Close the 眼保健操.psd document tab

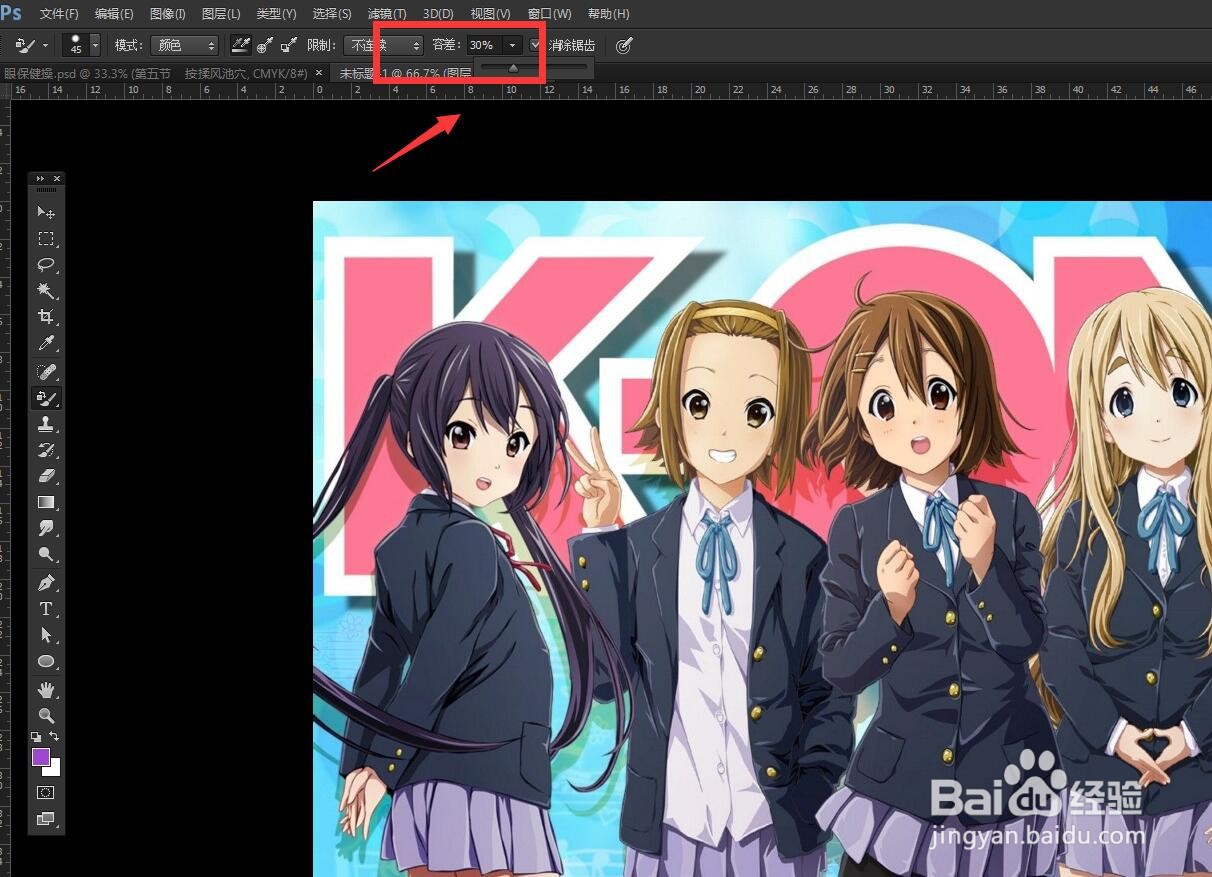320,73
